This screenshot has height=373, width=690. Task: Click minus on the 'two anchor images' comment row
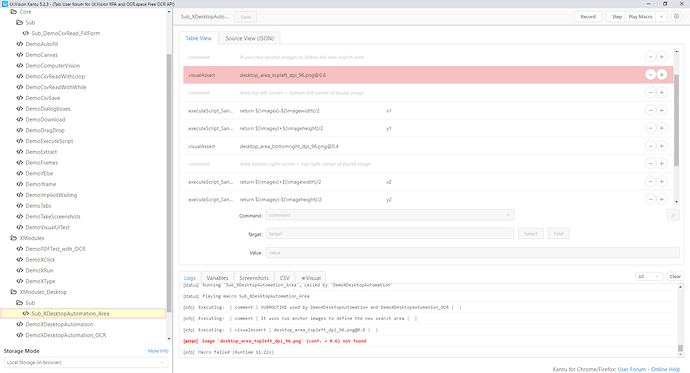(650, 57)
